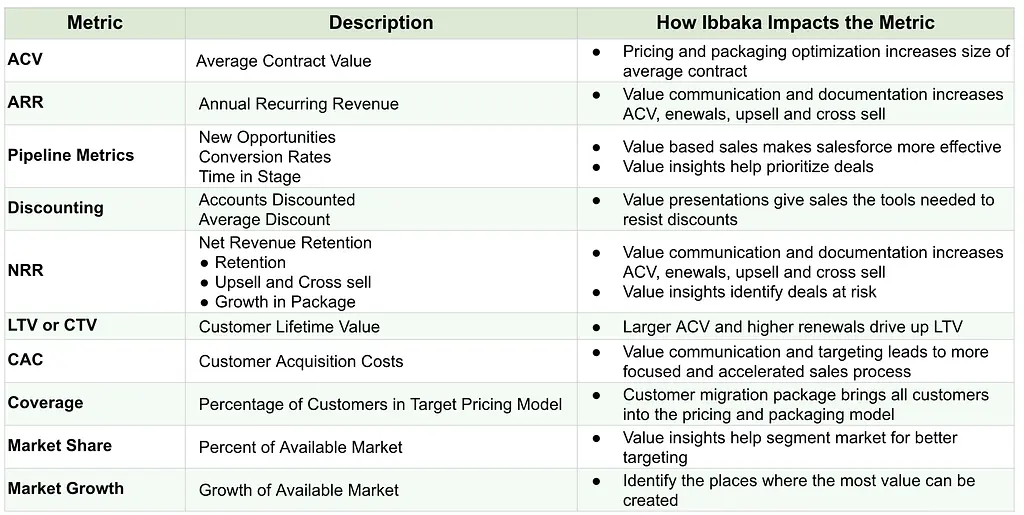Click the How Ibbaka Impacts the Metric header
This screenshot has width=1024, height=515.
795,22
